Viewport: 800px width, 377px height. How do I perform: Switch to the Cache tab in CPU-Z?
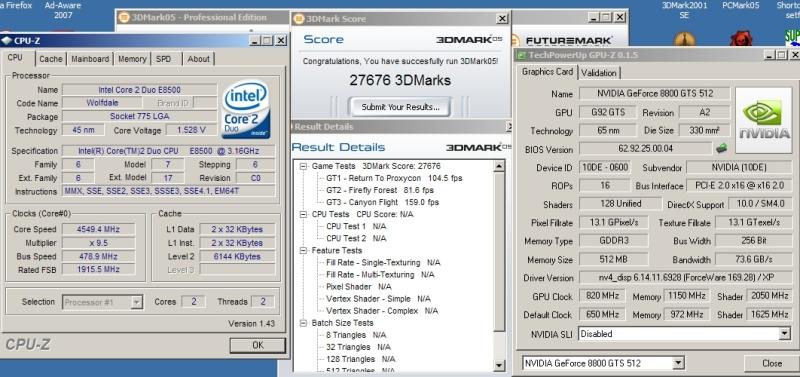point(51,59)
